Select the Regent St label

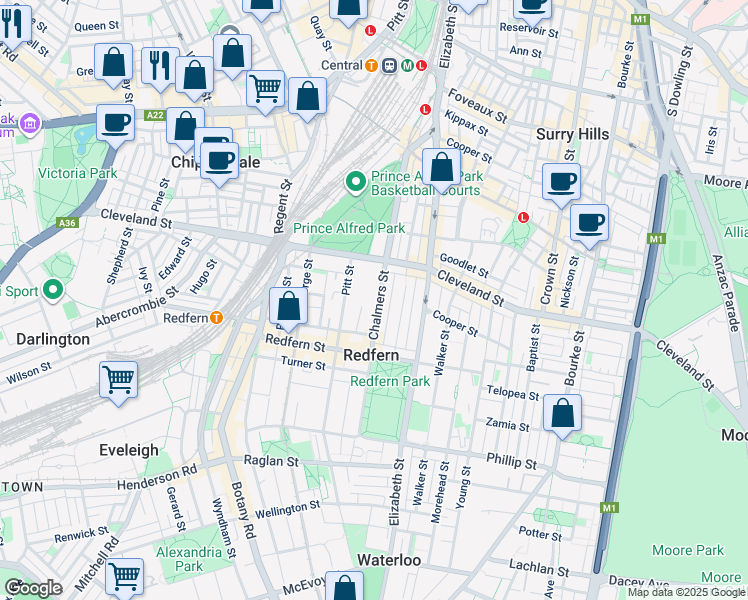[x=282, y=206]
